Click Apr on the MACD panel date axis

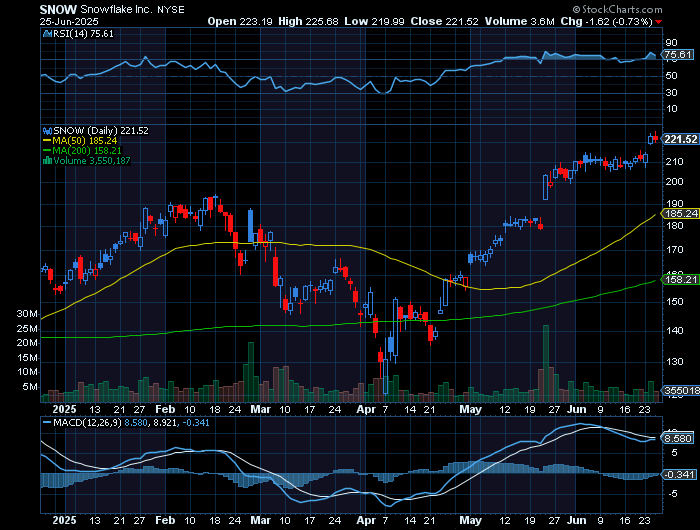click(366, 521)
